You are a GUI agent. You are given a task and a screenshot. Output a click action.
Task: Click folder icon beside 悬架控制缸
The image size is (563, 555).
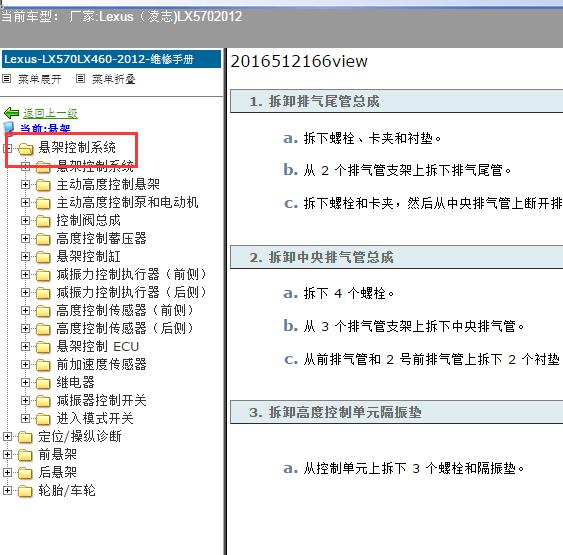[x=43, y=257]
